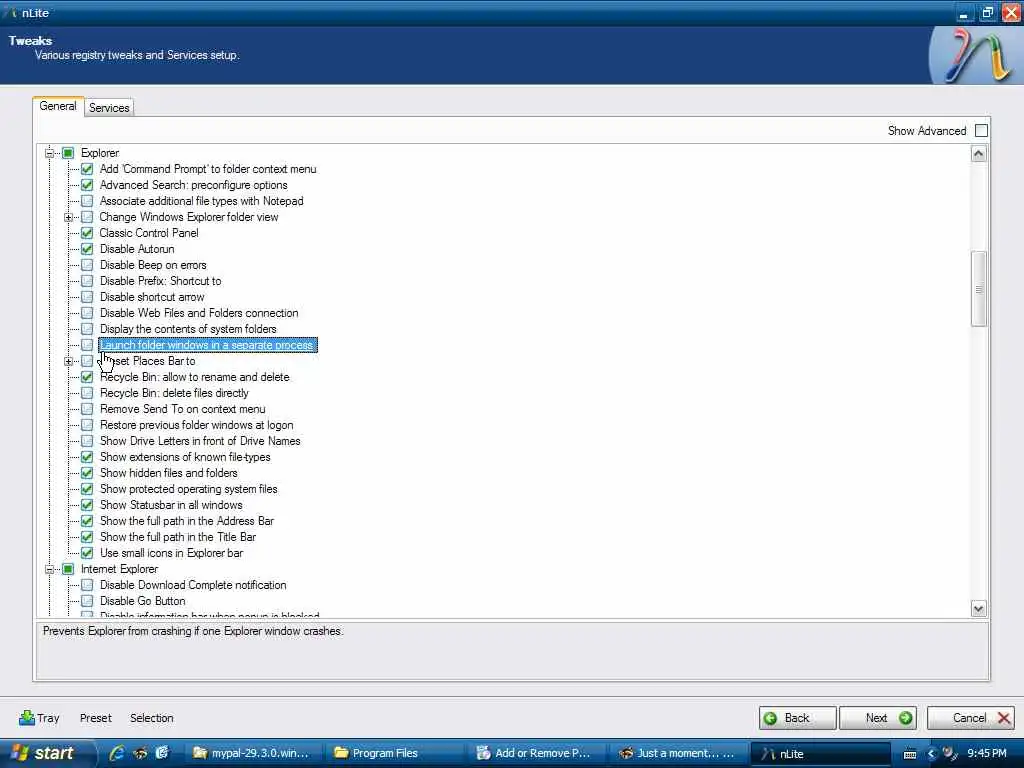Select 'Show the full path in the Title Bar'
Viewport: 1024px width, 768px height.
tap(178, 537)
